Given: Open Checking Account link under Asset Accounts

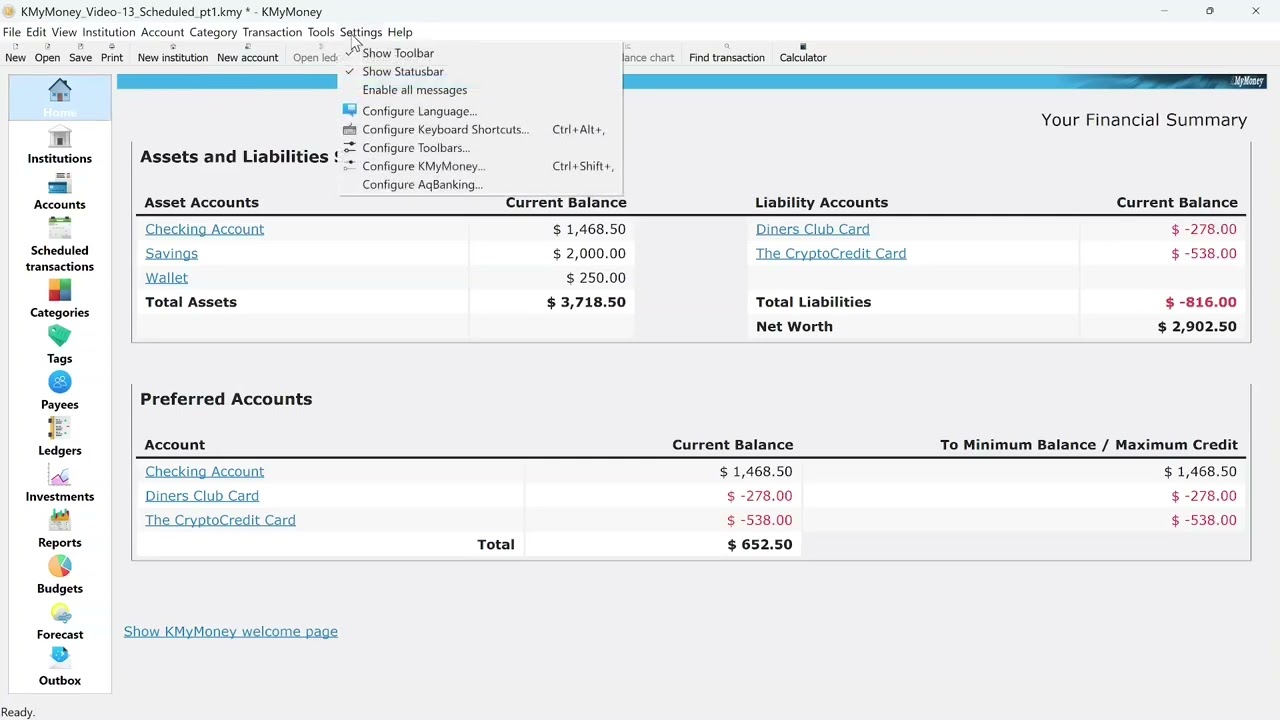Looking at the screenshot, I should coord(205,229).
